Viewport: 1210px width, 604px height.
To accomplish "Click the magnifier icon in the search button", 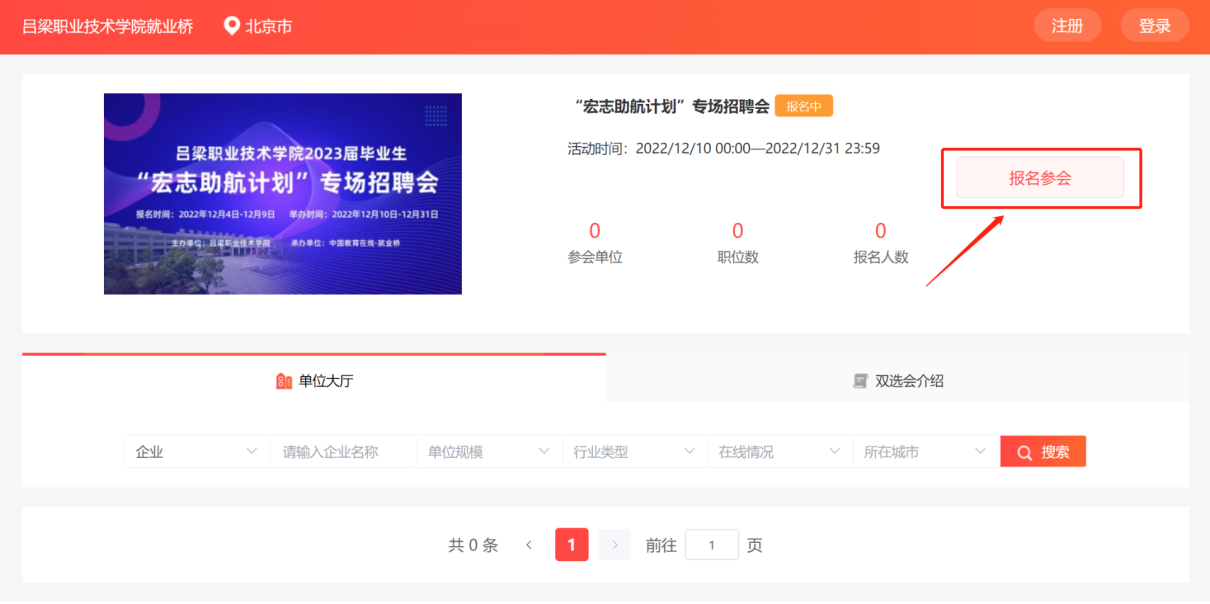I will (x=1024, y=453).
